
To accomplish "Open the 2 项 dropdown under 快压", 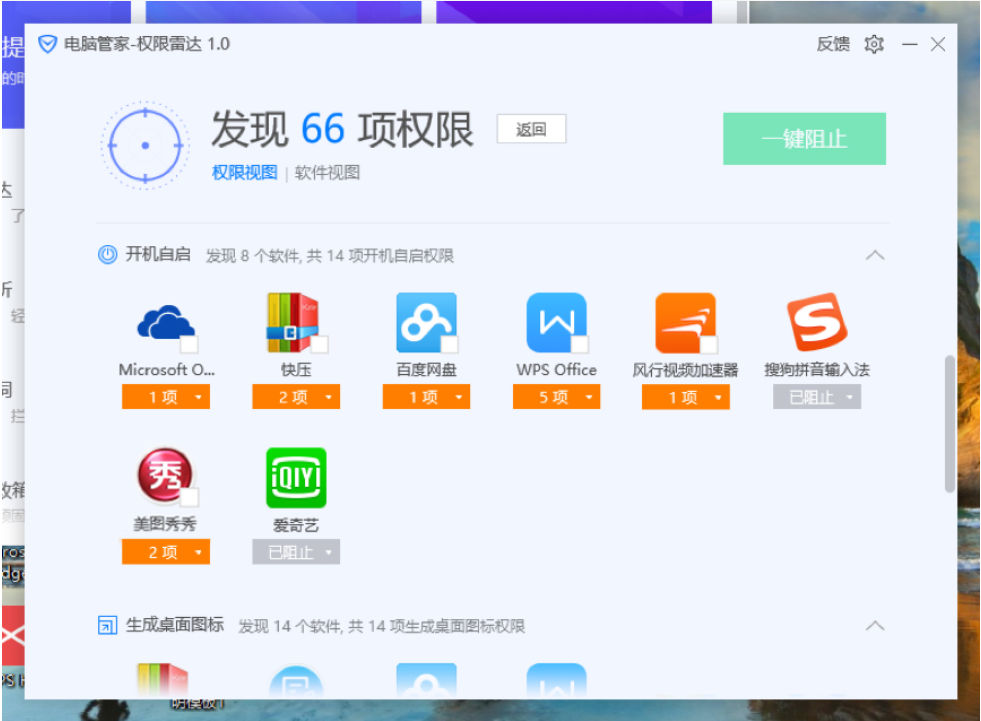I will coord(296,397).
